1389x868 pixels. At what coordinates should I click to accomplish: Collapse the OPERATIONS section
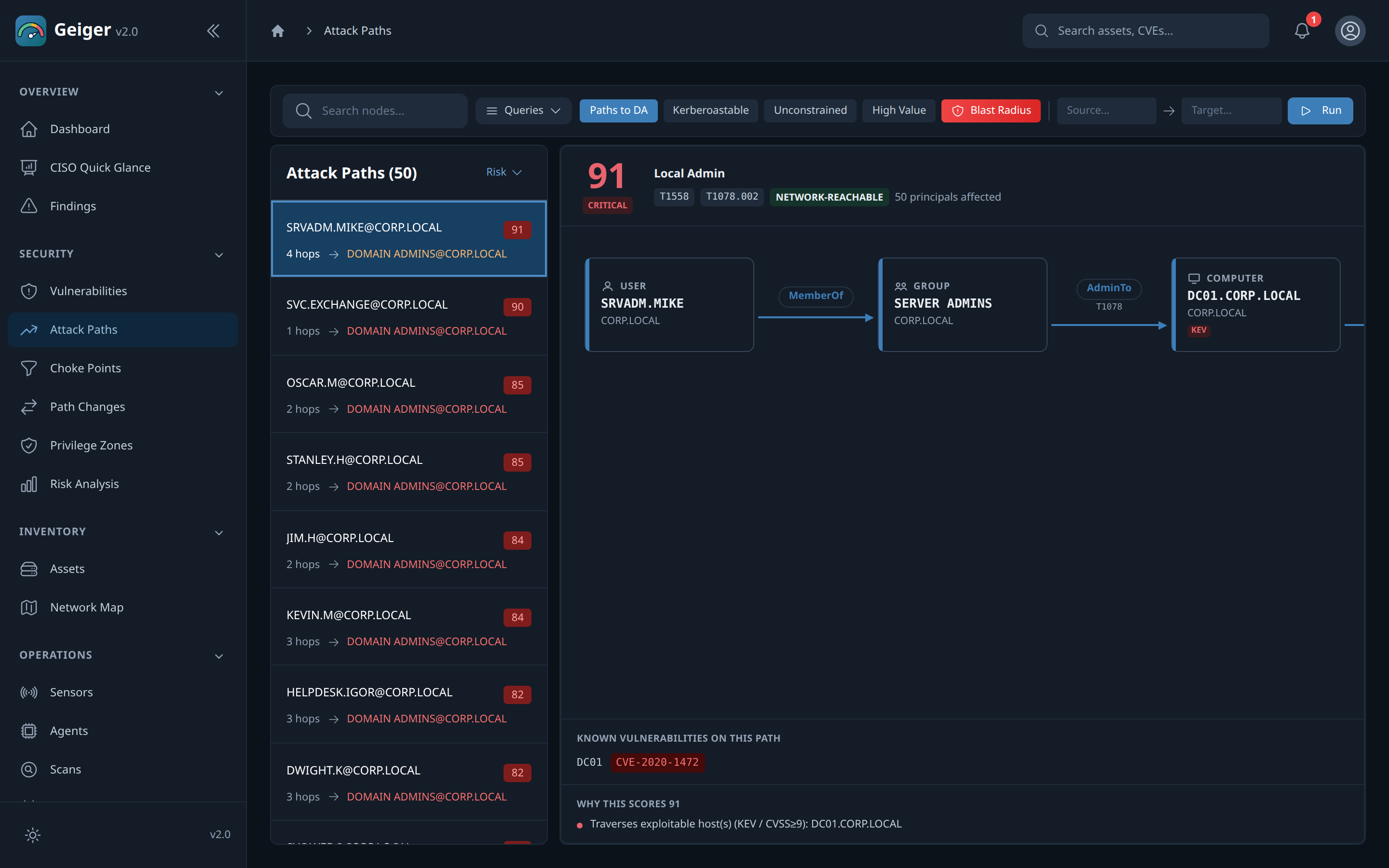[218, 656]
